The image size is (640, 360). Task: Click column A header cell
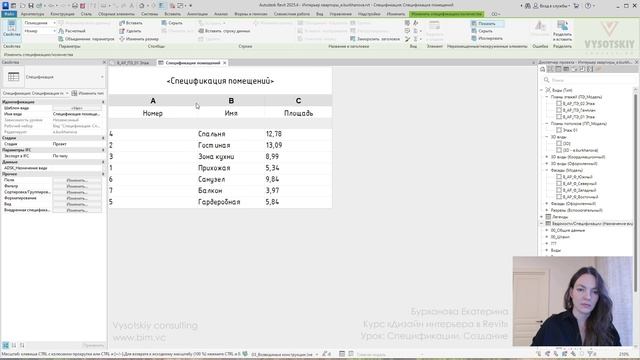click(153, 100)
